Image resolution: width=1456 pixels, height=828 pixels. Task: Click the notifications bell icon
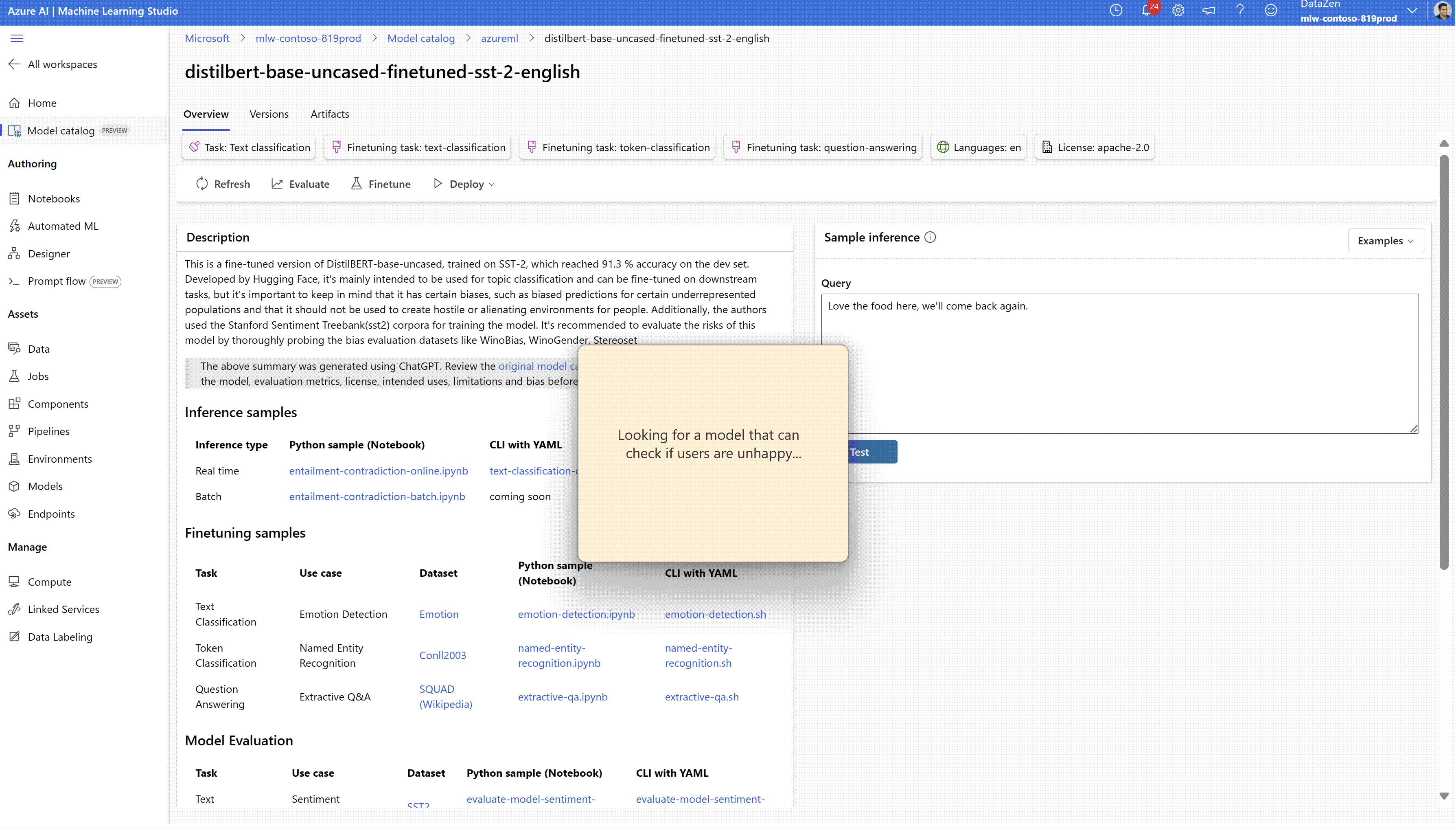coord(1146,11)
